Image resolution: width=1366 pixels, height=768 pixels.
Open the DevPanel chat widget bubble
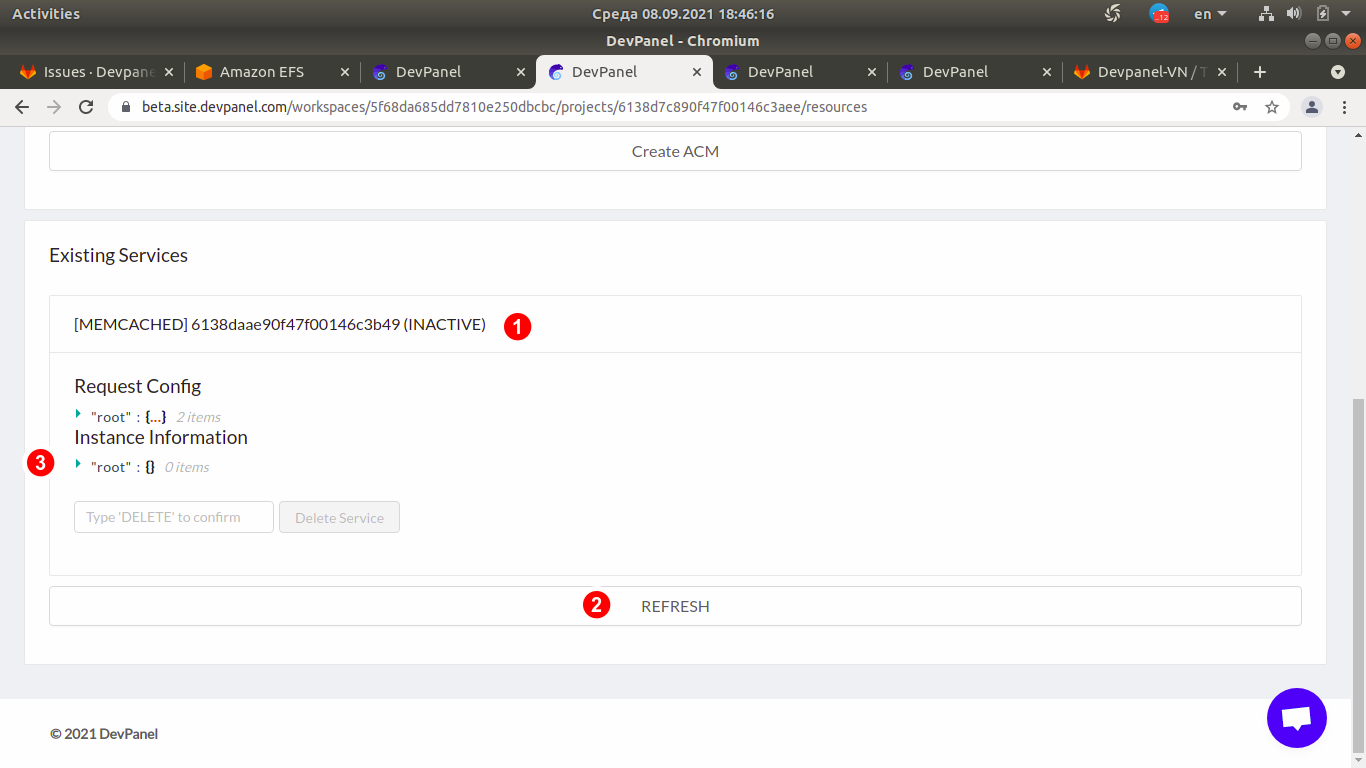(x=1296, y=717)
